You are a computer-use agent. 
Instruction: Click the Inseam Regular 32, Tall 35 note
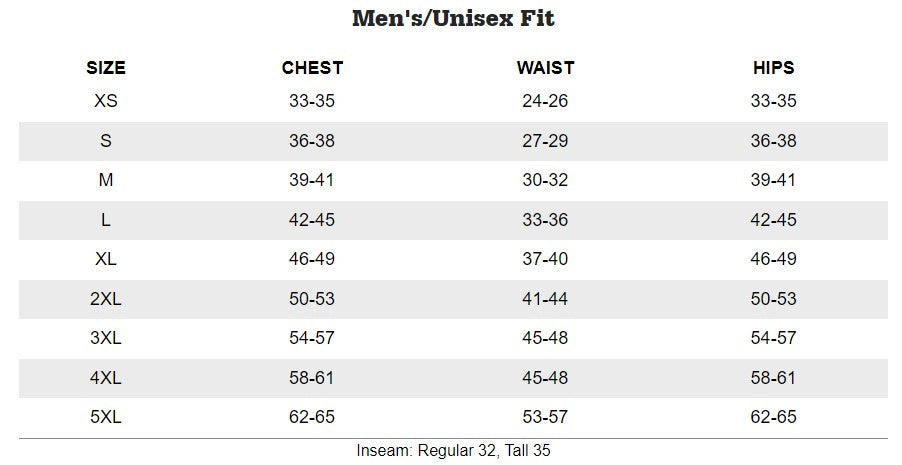[x=453, y=451]
